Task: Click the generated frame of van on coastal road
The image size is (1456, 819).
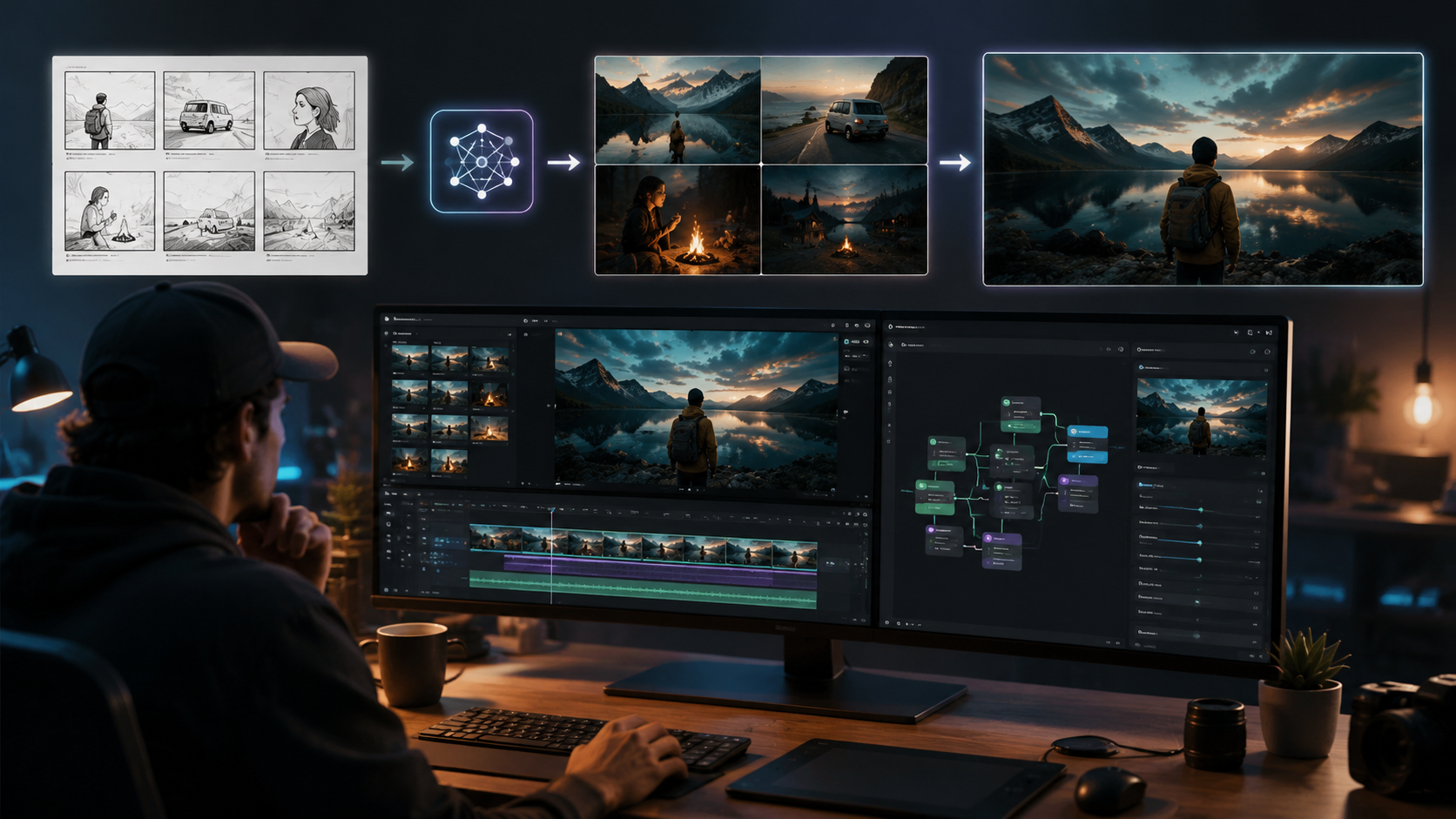Action: click(x=845, y=110)
